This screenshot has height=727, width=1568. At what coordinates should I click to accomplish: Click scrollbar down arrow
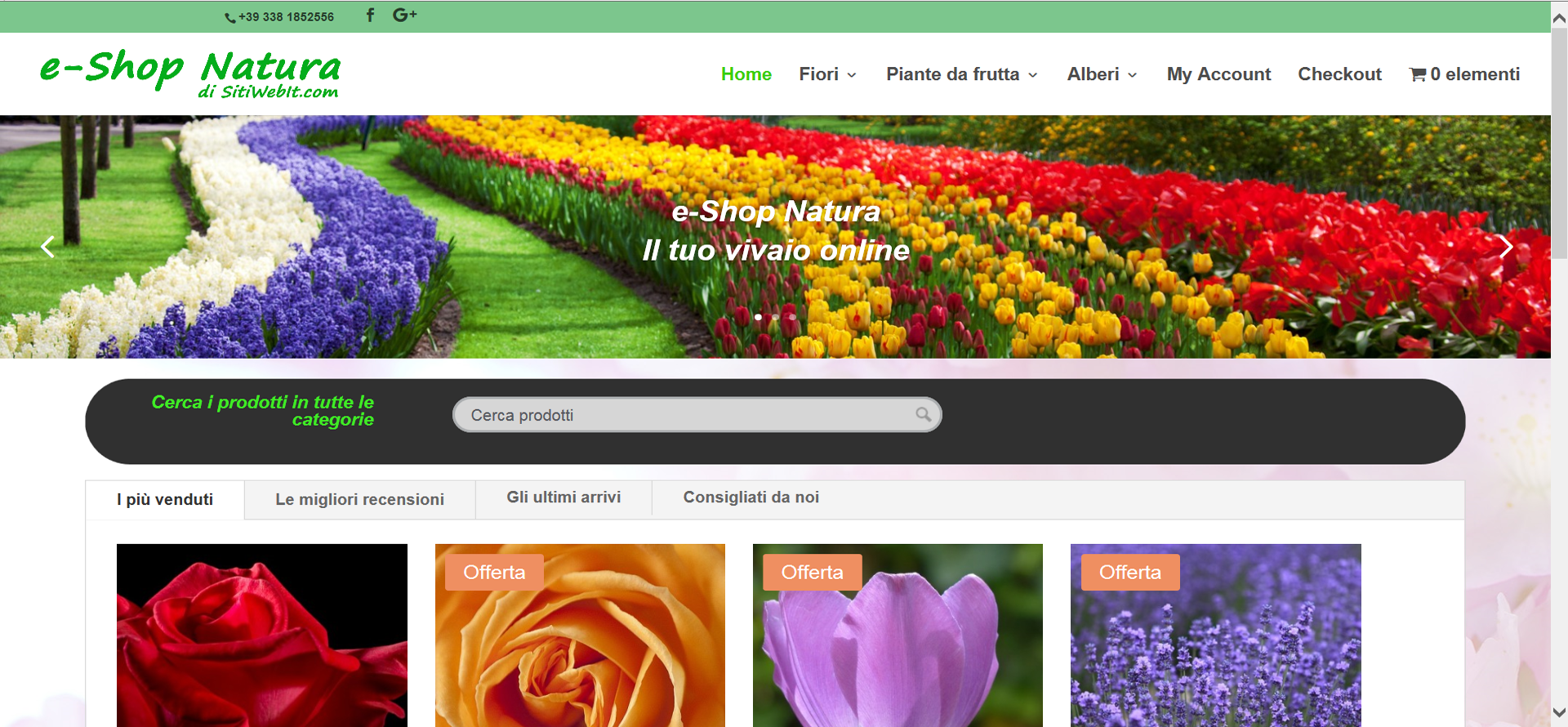click(x=1559, y=712)
